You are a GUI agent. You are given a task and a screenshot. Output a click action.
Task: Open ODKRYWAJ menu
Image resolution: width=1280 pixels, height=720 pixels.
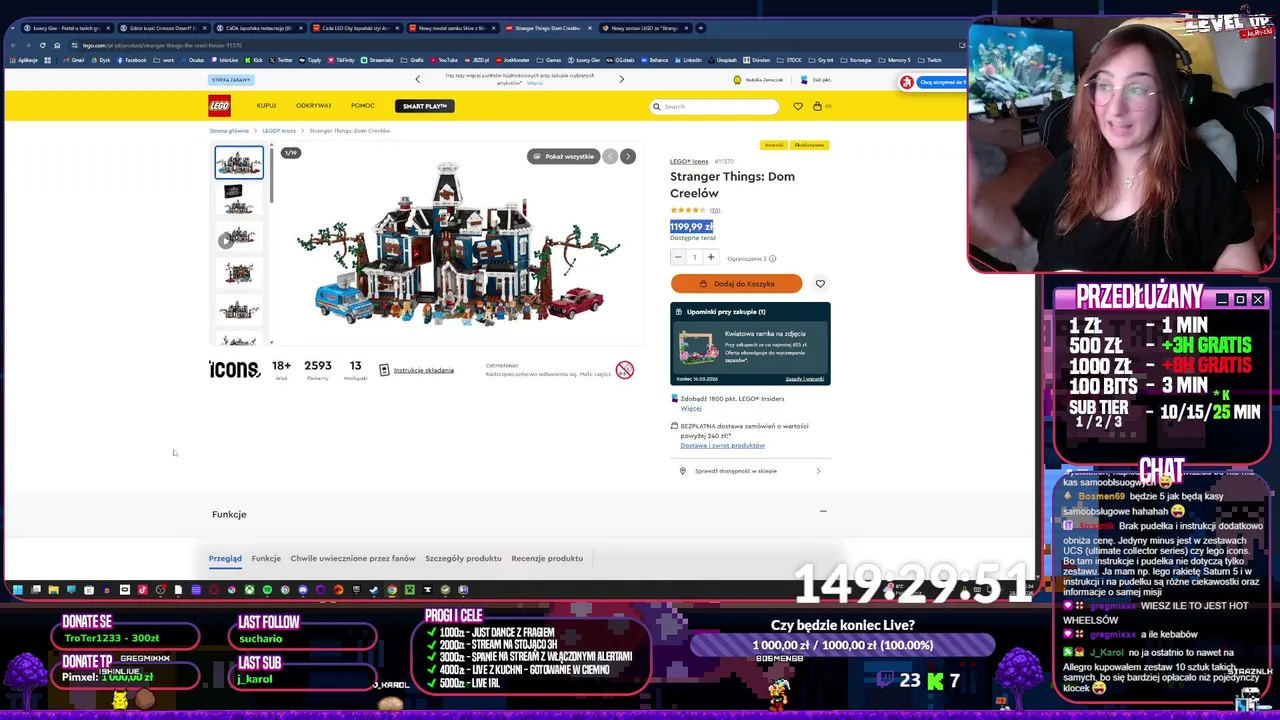(313, 106)
